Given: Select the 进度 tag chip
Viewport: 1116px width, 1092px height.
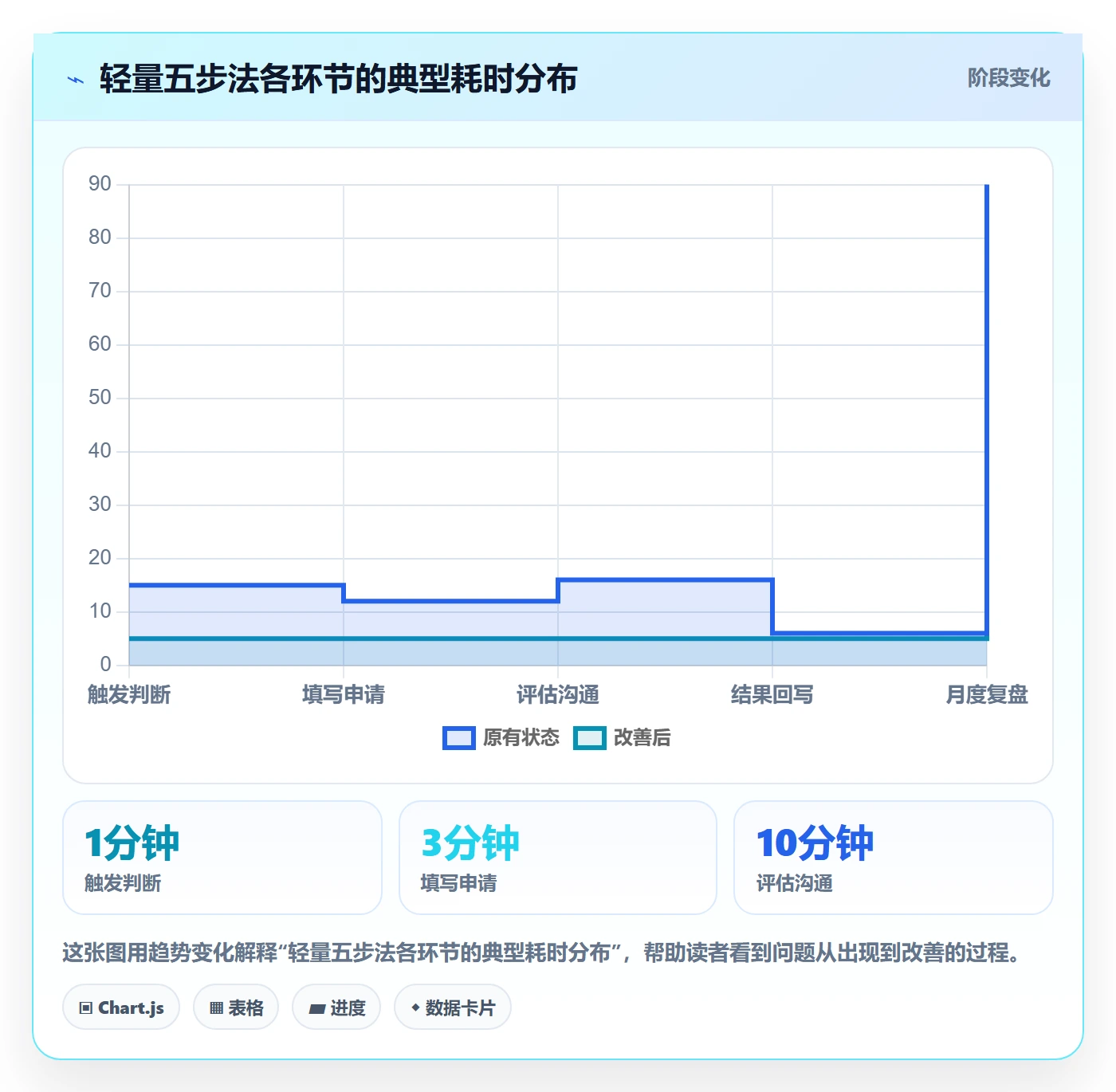Looking at the screenshot, I should [x=336, y=1008].
